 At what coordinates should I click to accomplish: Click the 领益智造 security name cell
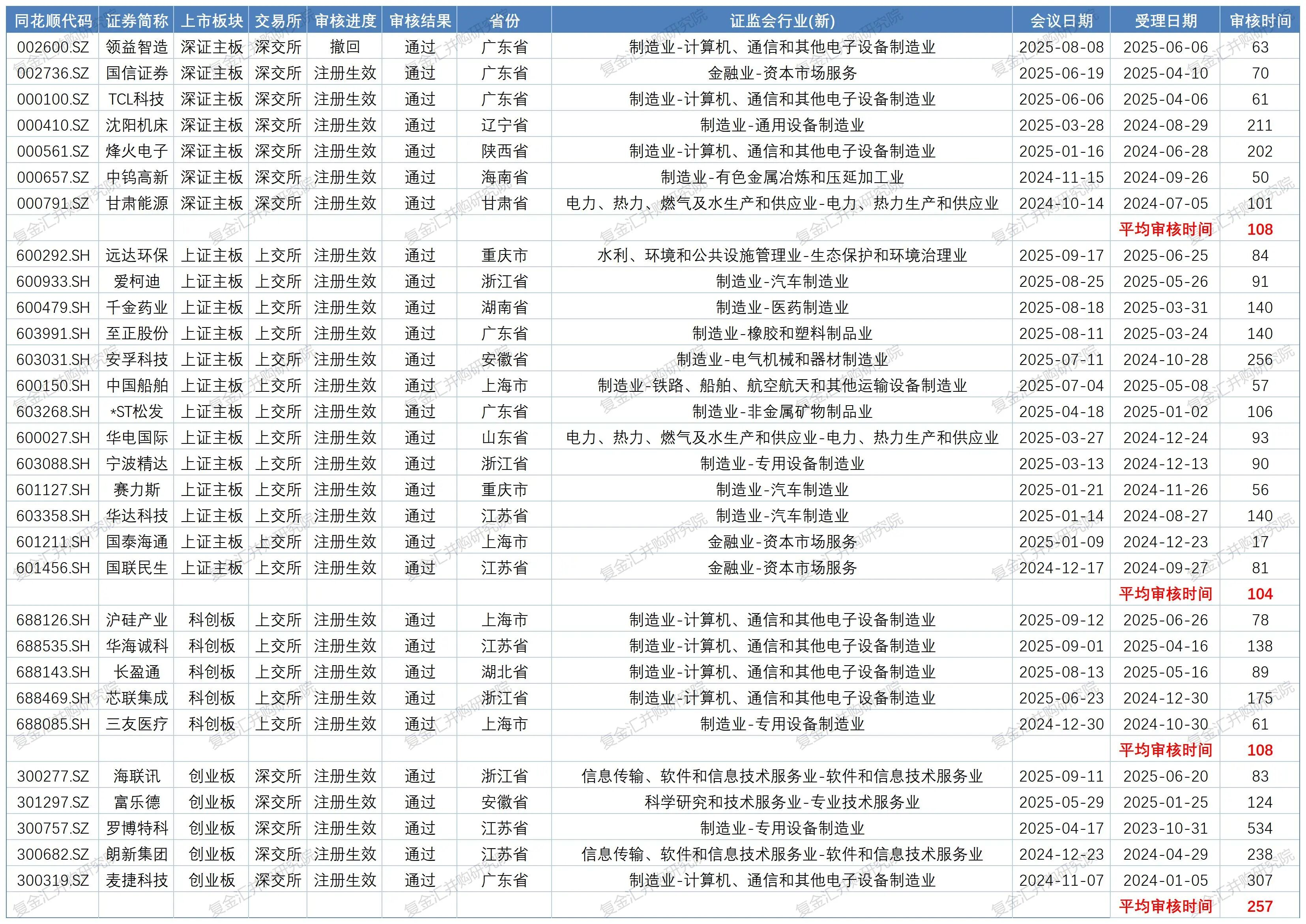pos(137,47)
